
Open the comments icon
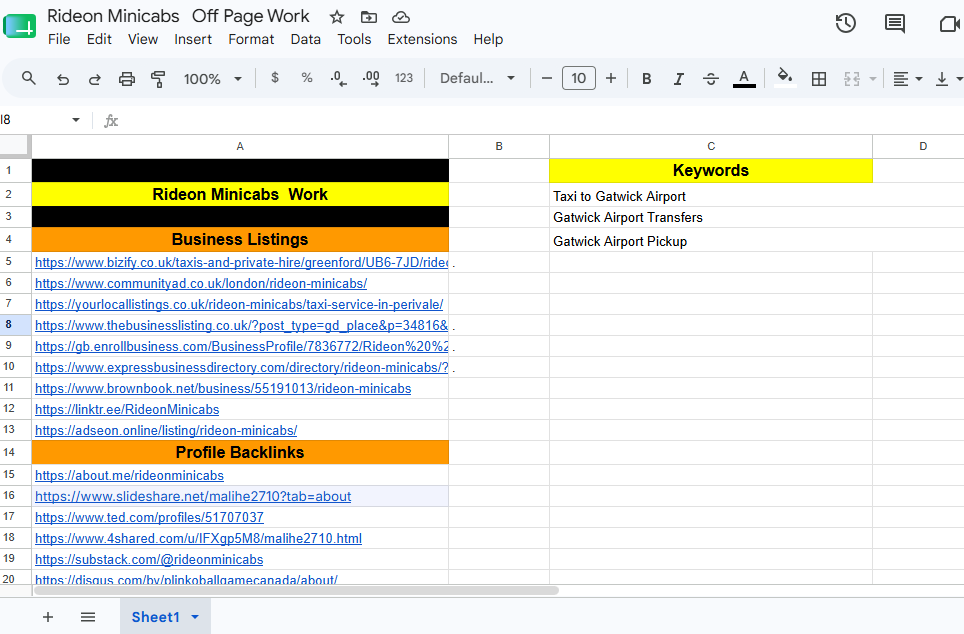click(895, 23)
